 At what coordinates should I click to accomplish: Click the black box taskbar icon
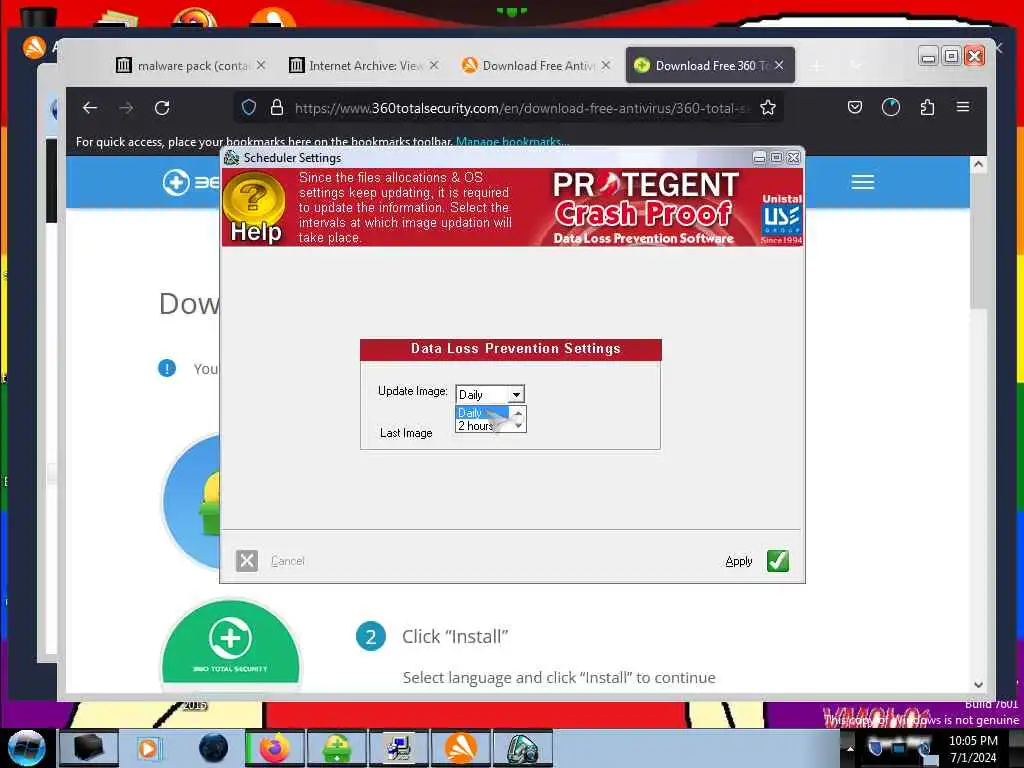click(89, 748)
